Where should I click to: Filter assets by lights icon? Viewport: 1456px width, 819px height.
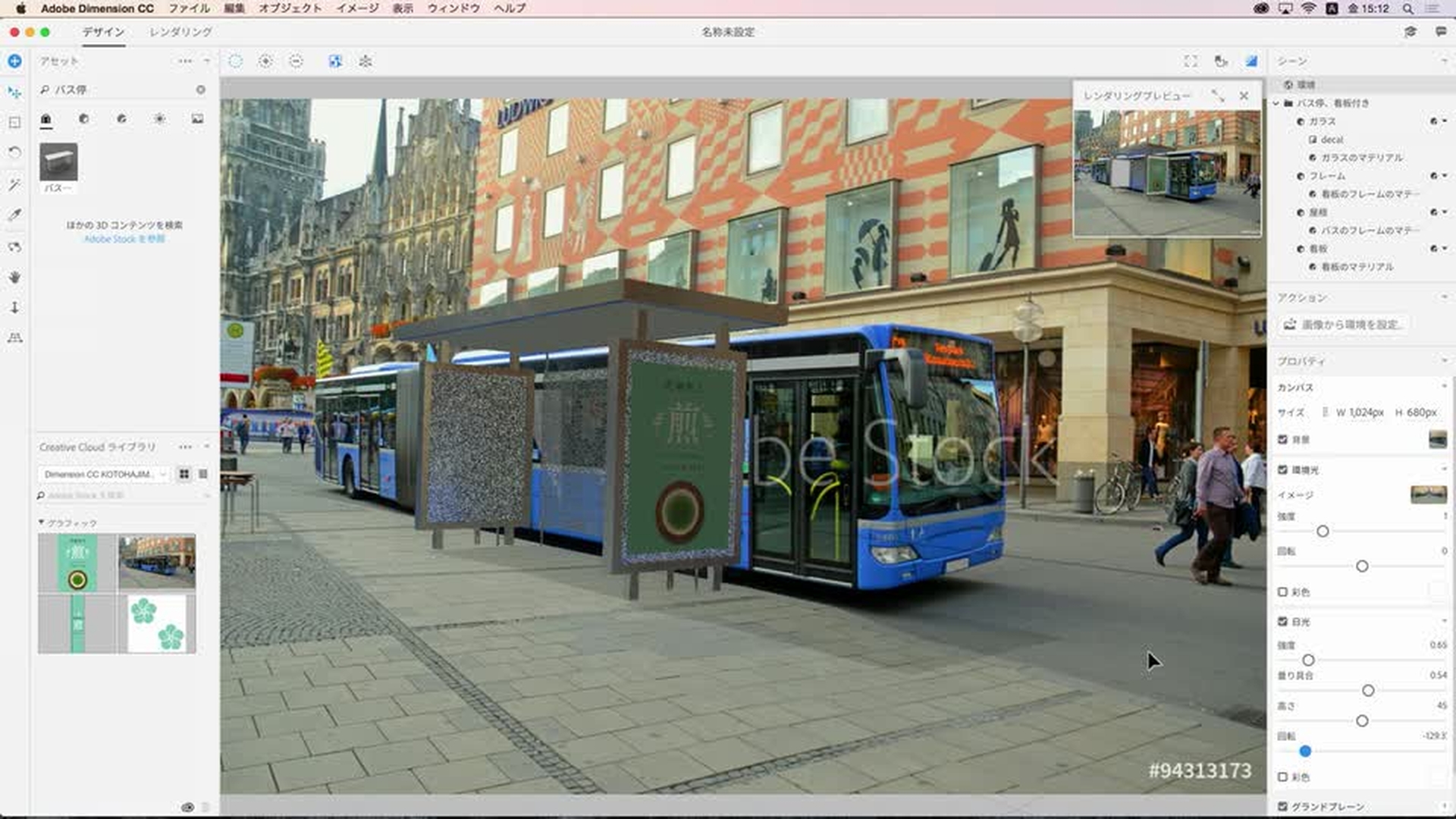(x=159, y=119)
